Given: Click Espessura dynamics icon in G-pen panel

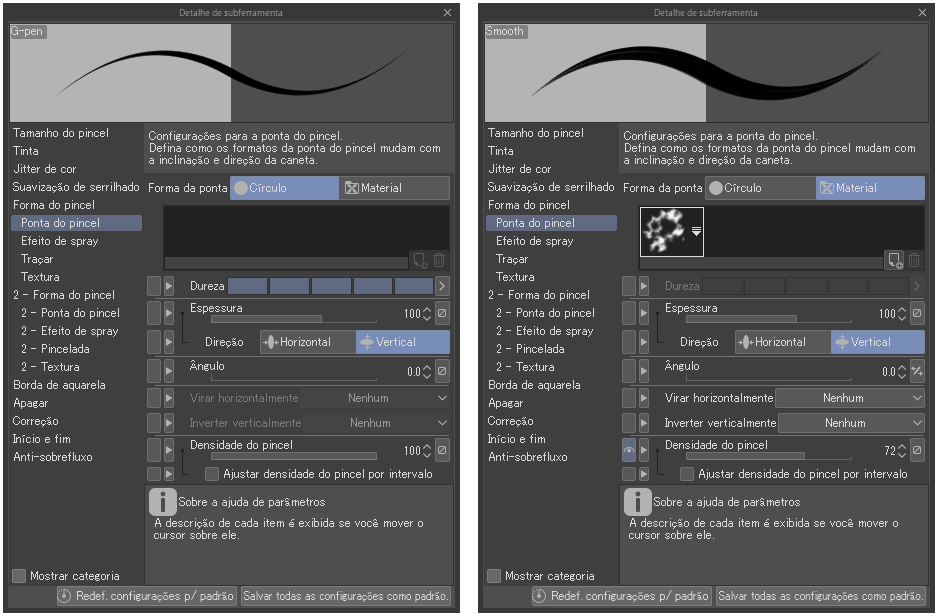Looking at the screenshot, I should 442,313.
